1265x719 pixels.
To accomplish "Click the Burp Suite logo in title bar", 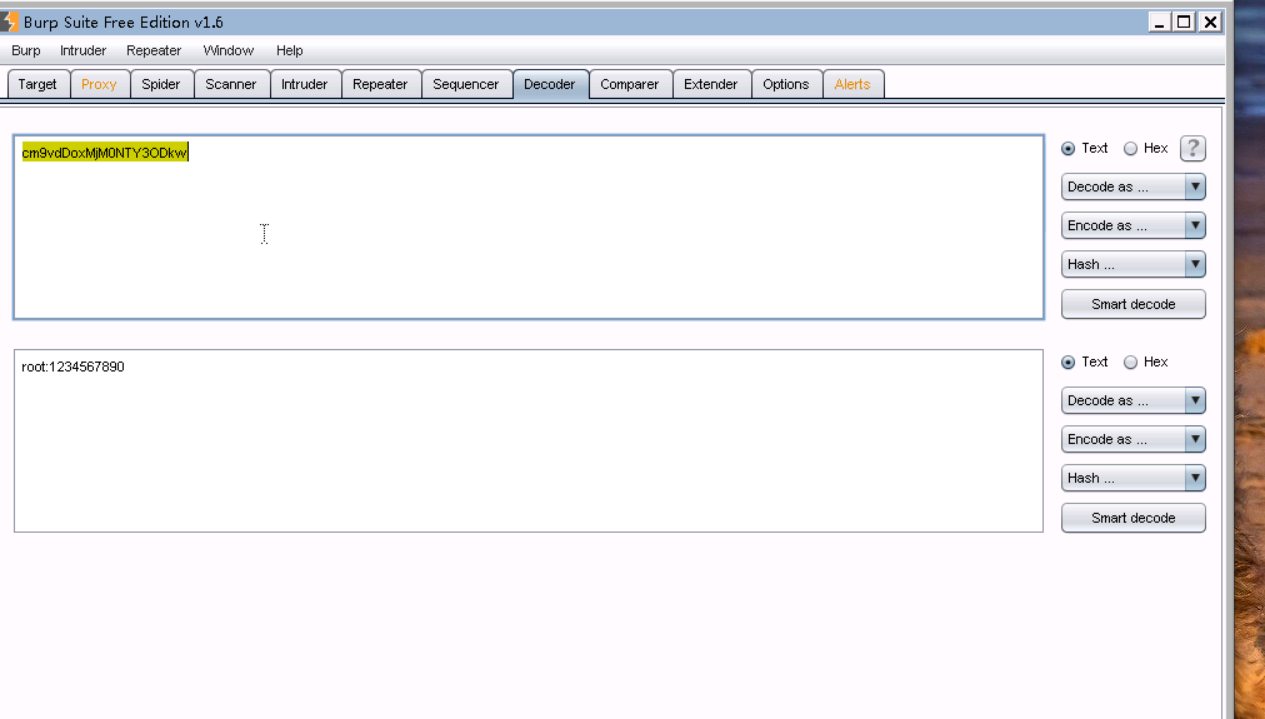I will pyautogui.click(x=9, y=22).
